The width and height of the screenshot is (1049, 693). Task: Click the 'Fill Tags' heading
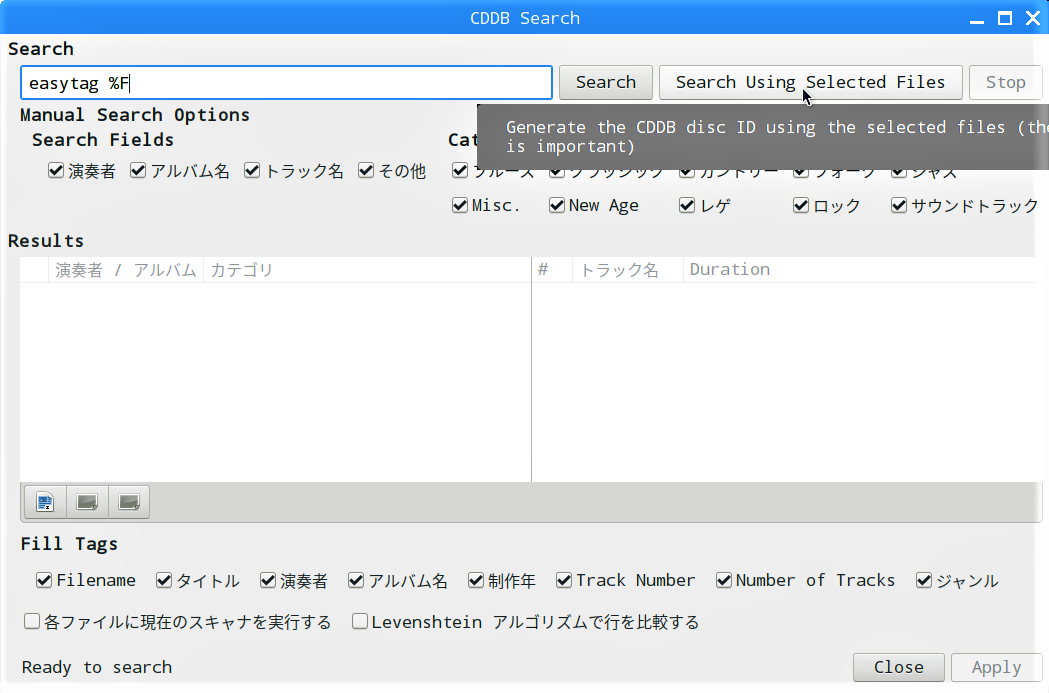(x=69, y=544)
